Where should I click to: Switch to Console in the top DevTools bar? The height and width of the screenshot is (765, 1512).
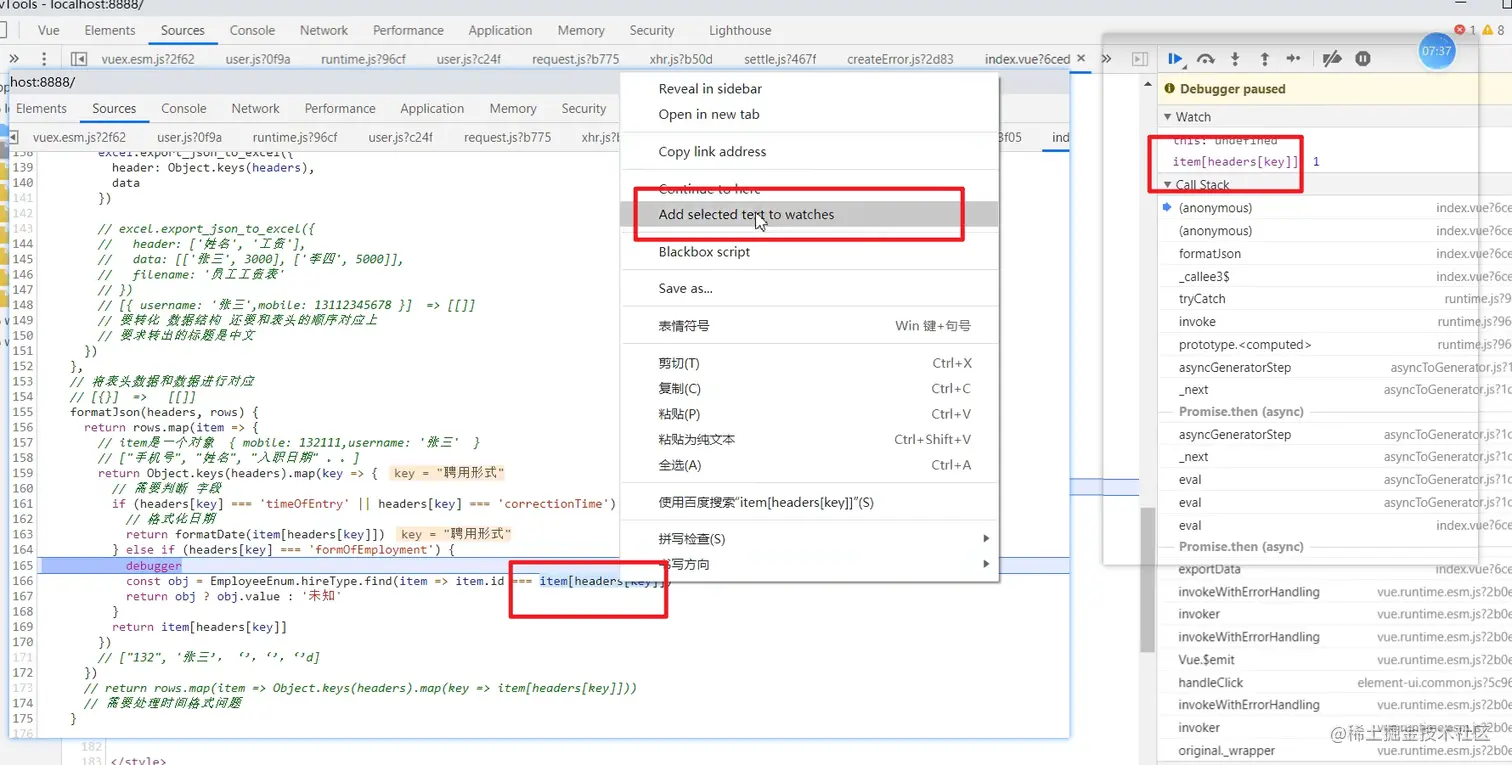point(252,30)
